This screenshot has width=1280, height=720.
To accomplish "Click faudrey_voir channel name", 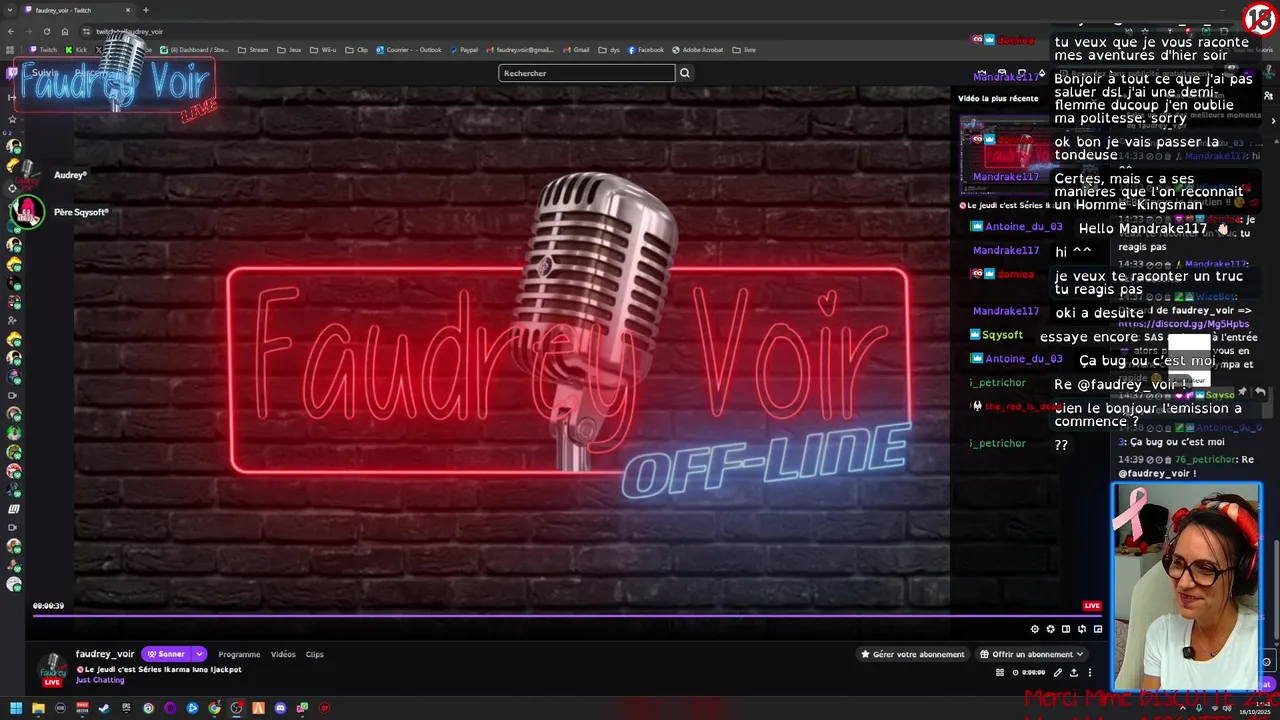I will point(104,654).
